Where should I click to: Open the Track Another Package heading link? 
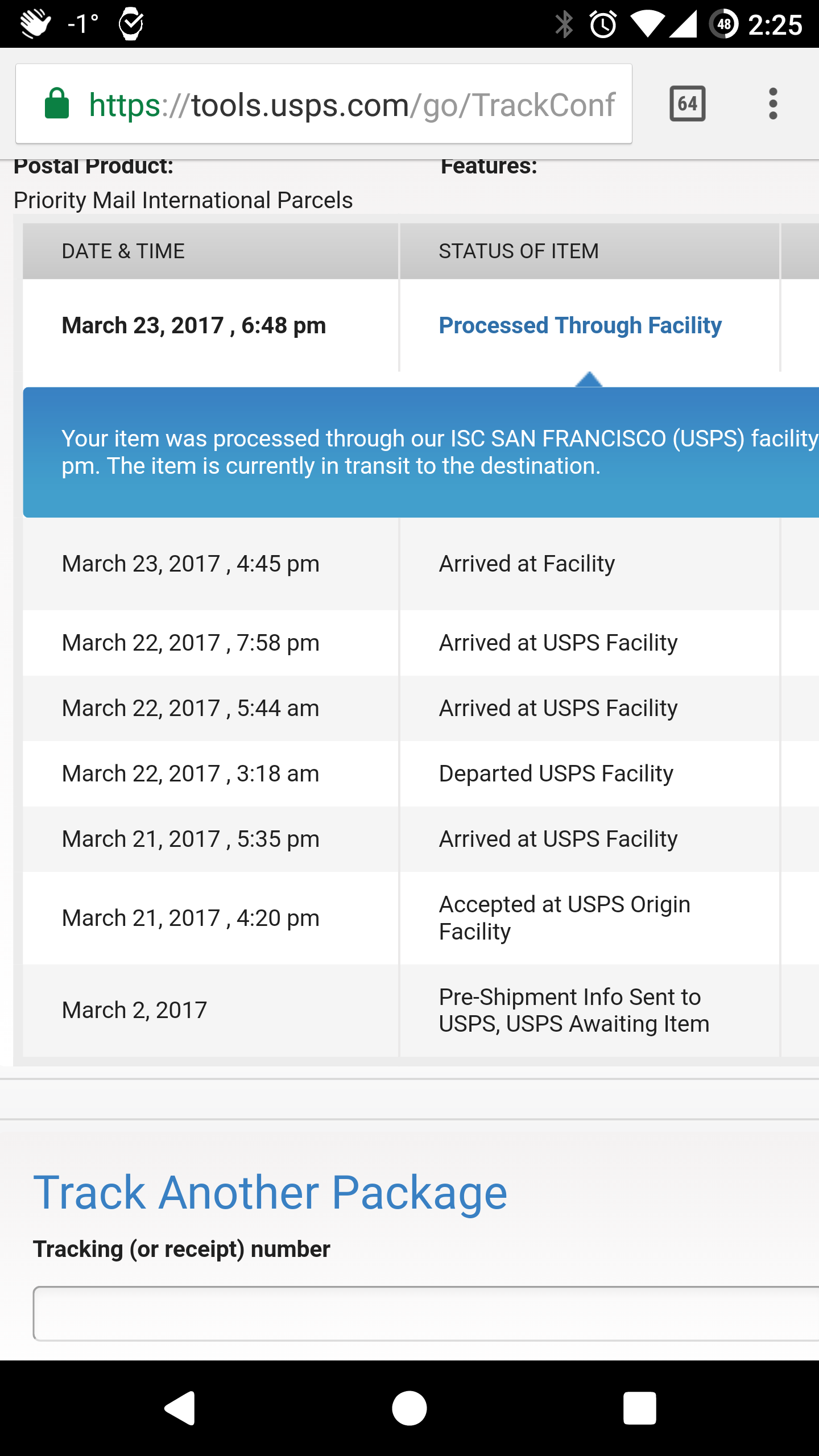tap(270, 1193)
